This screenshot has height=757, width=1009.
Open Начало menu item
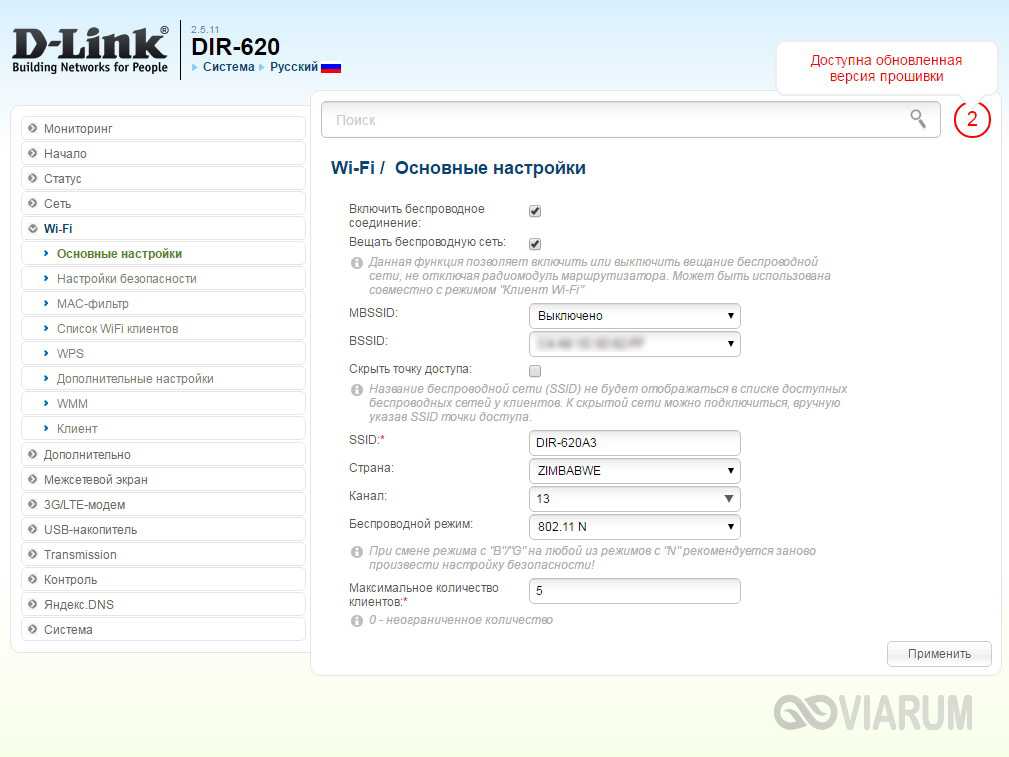[163, 153]
